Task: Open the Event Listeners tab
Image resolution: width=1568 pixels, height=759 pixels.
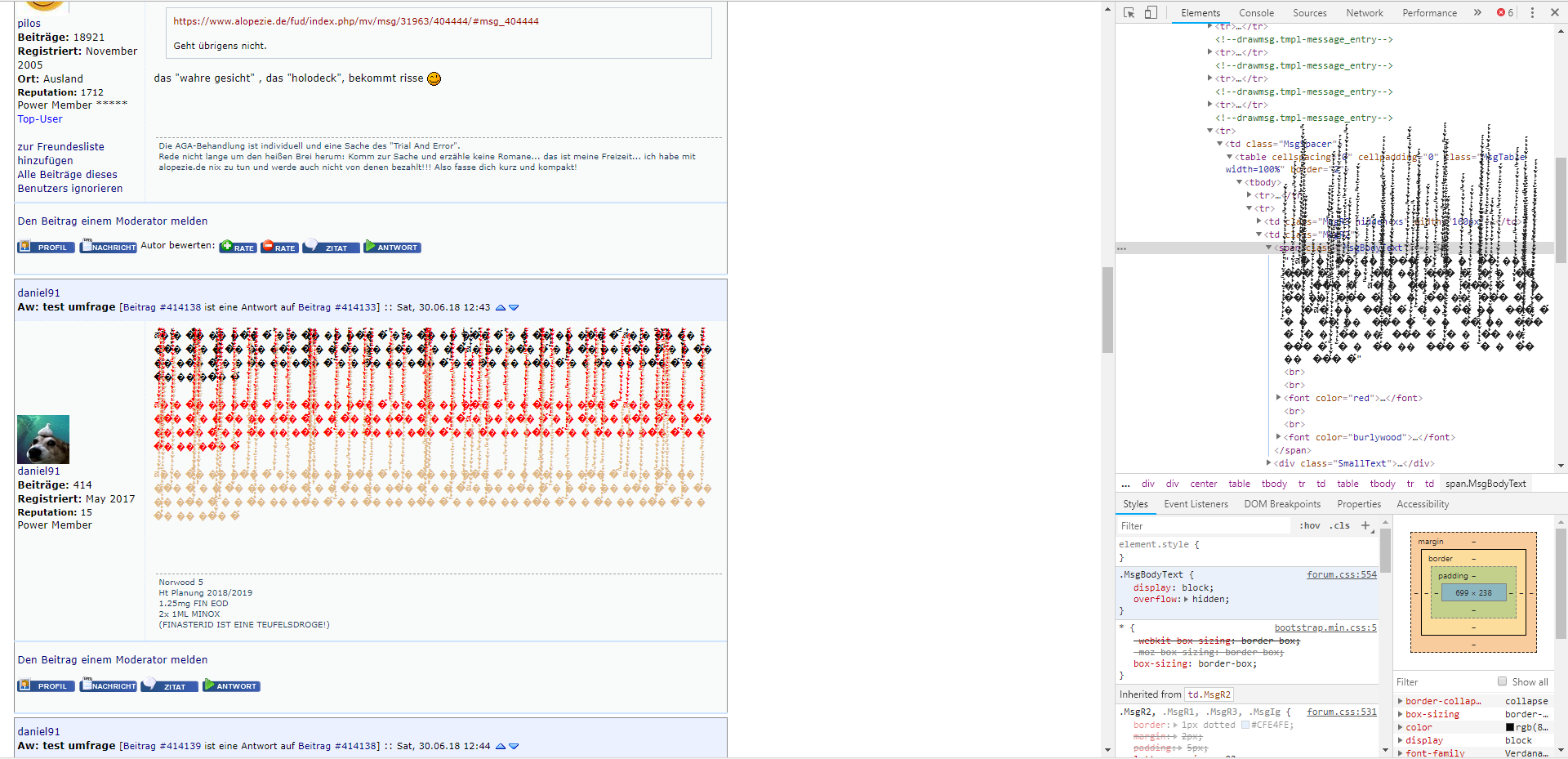Action: pos(1196,504)
